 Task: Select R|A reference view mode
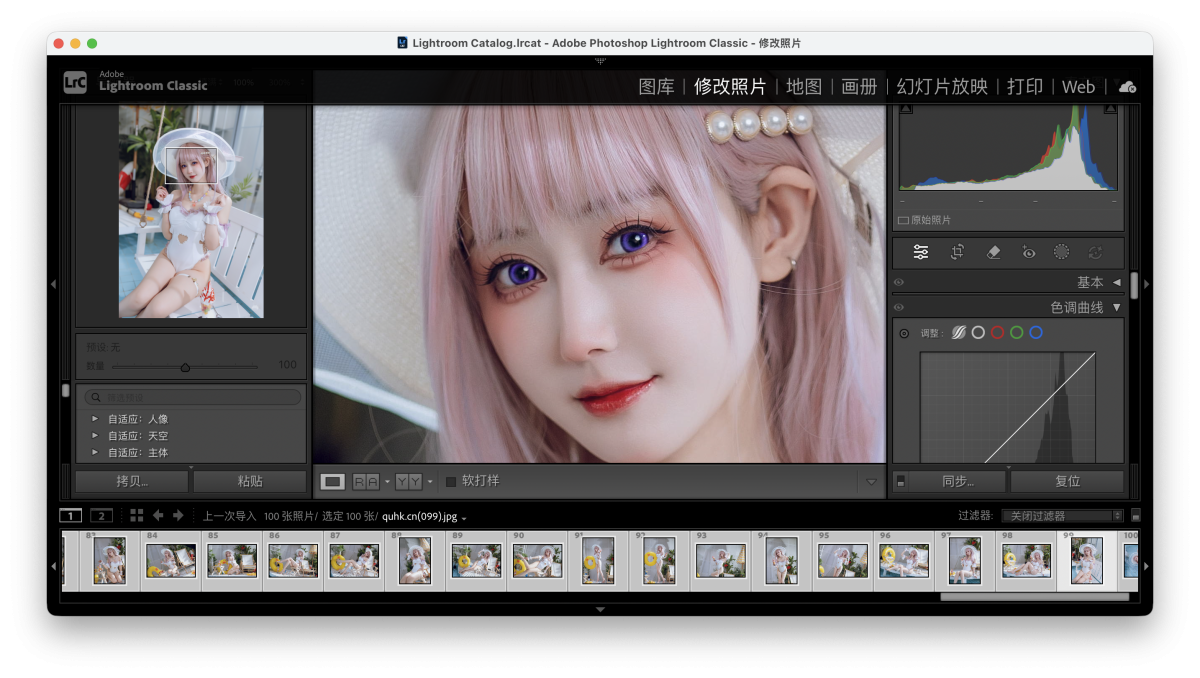click(366, 481)
